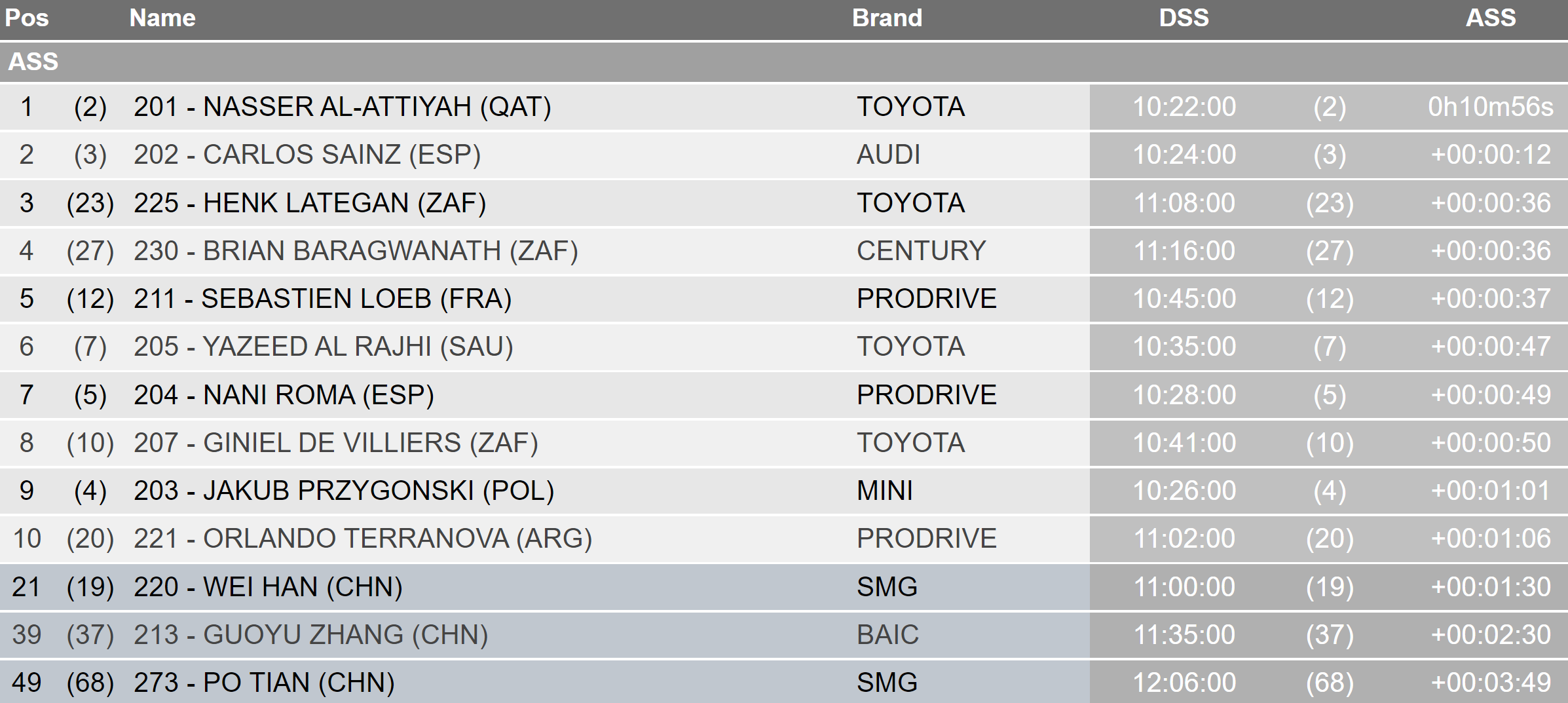Open Nasser Al-Attiyah's result row
This screenshot has width=1568, height=703.
[342, 107]
